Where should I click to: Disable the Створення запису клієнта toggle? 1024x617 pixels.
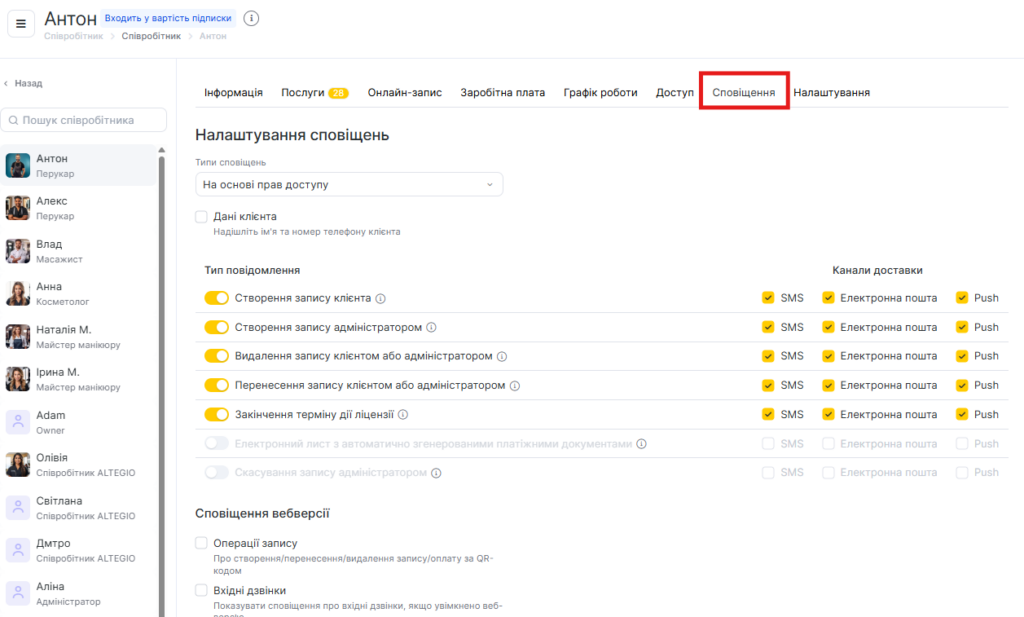click(217, 298)
